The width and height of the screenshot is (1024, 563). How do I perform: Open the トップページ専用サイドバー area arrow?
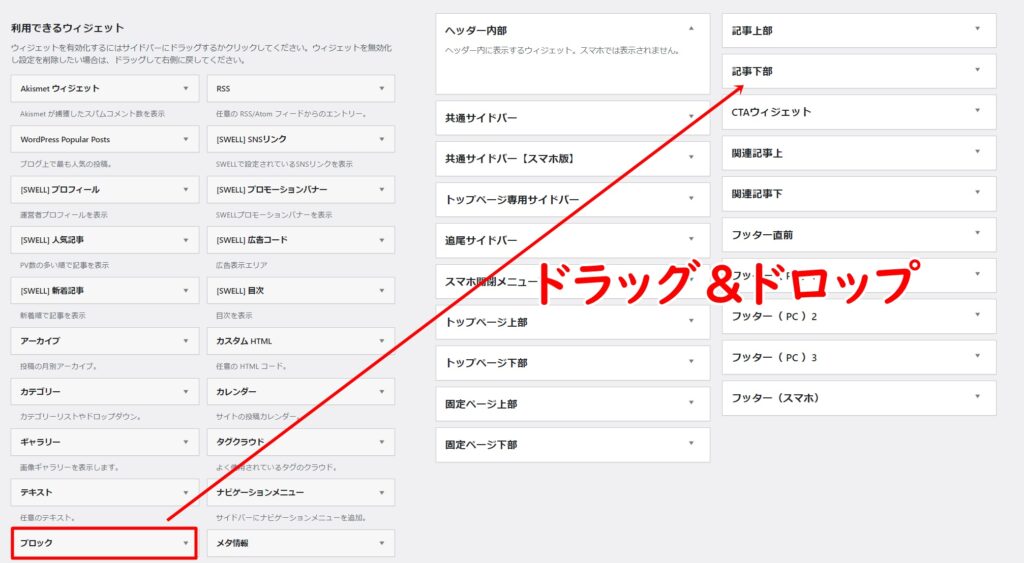(690, 200)
